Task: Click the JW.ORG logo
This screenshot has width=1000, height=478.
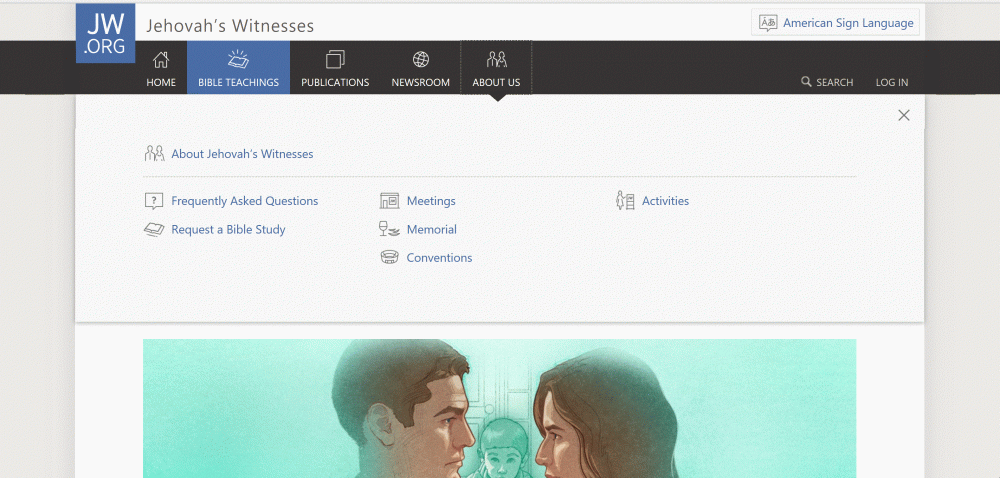Action: [x=105, y=33]
